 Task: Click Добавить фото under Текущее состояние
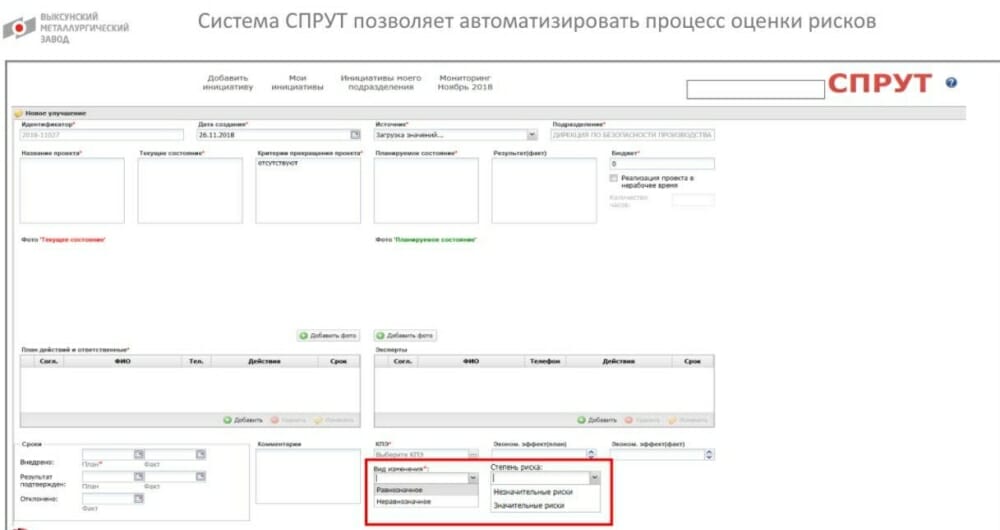[x=328, y=335]
